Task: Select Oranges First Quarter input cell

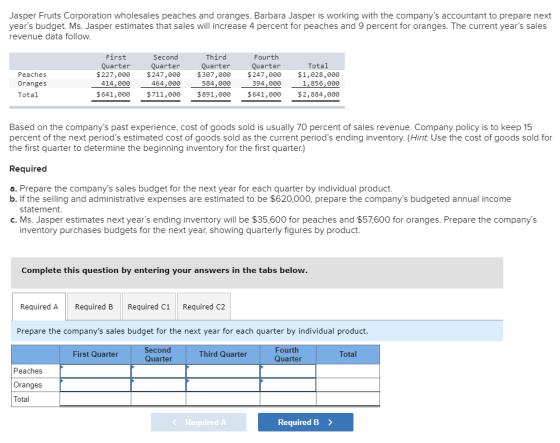Action: pos(95,385)
